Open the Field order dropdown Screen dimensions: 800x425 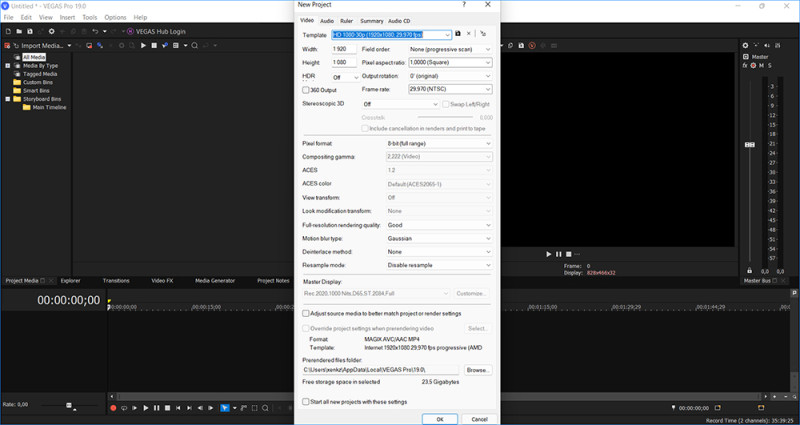(450, 49)
